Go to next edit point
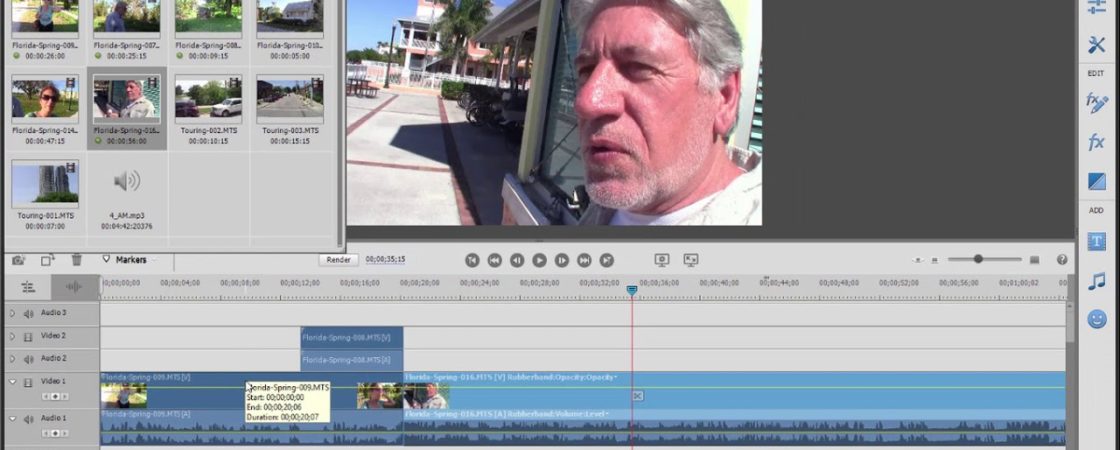This screenshot has height=450, width=1120. [x=606, y=261]
